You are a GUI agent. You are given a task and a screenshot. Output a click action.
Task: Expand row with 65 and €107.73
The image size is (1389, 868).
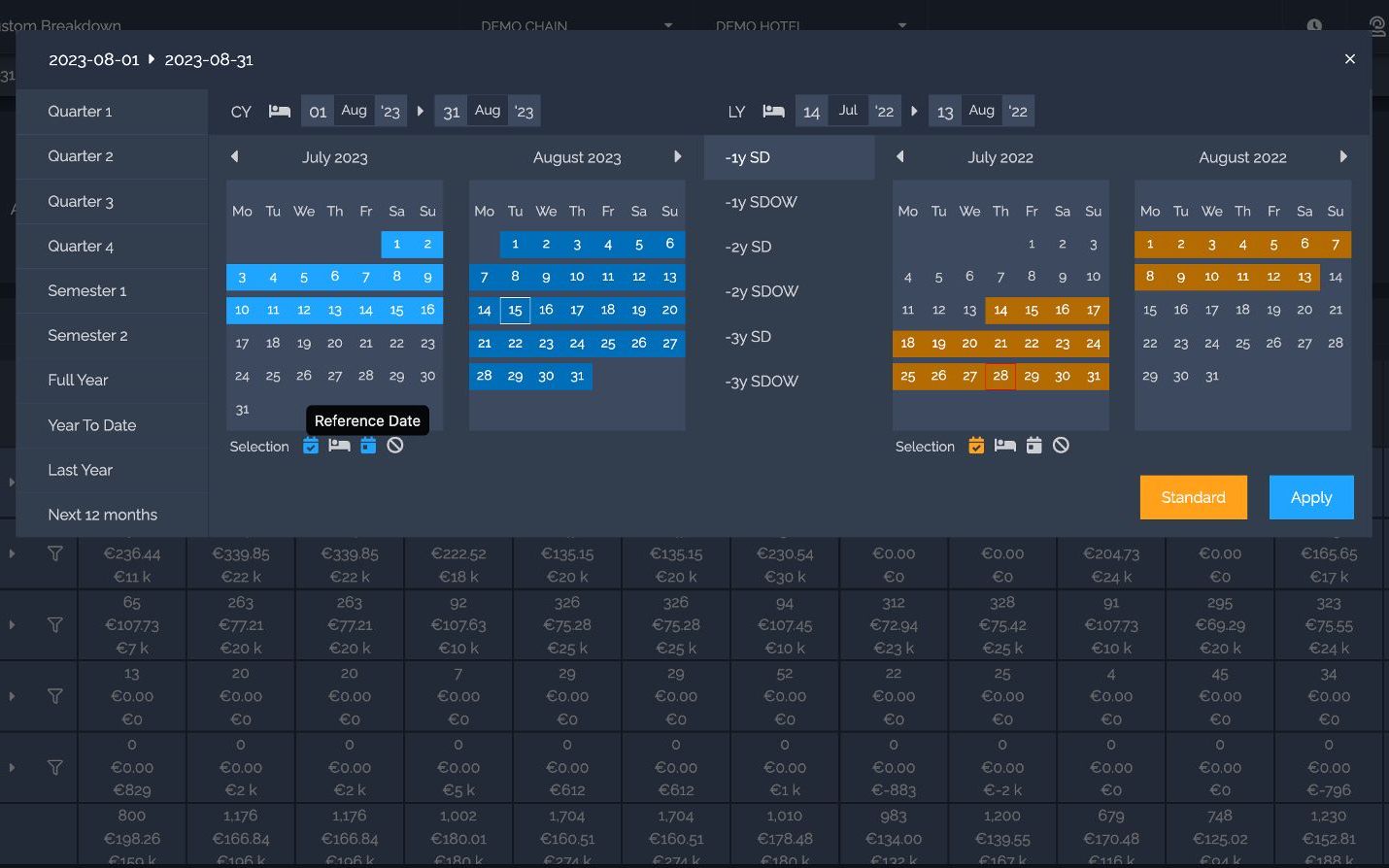click(x=12, y=625)
